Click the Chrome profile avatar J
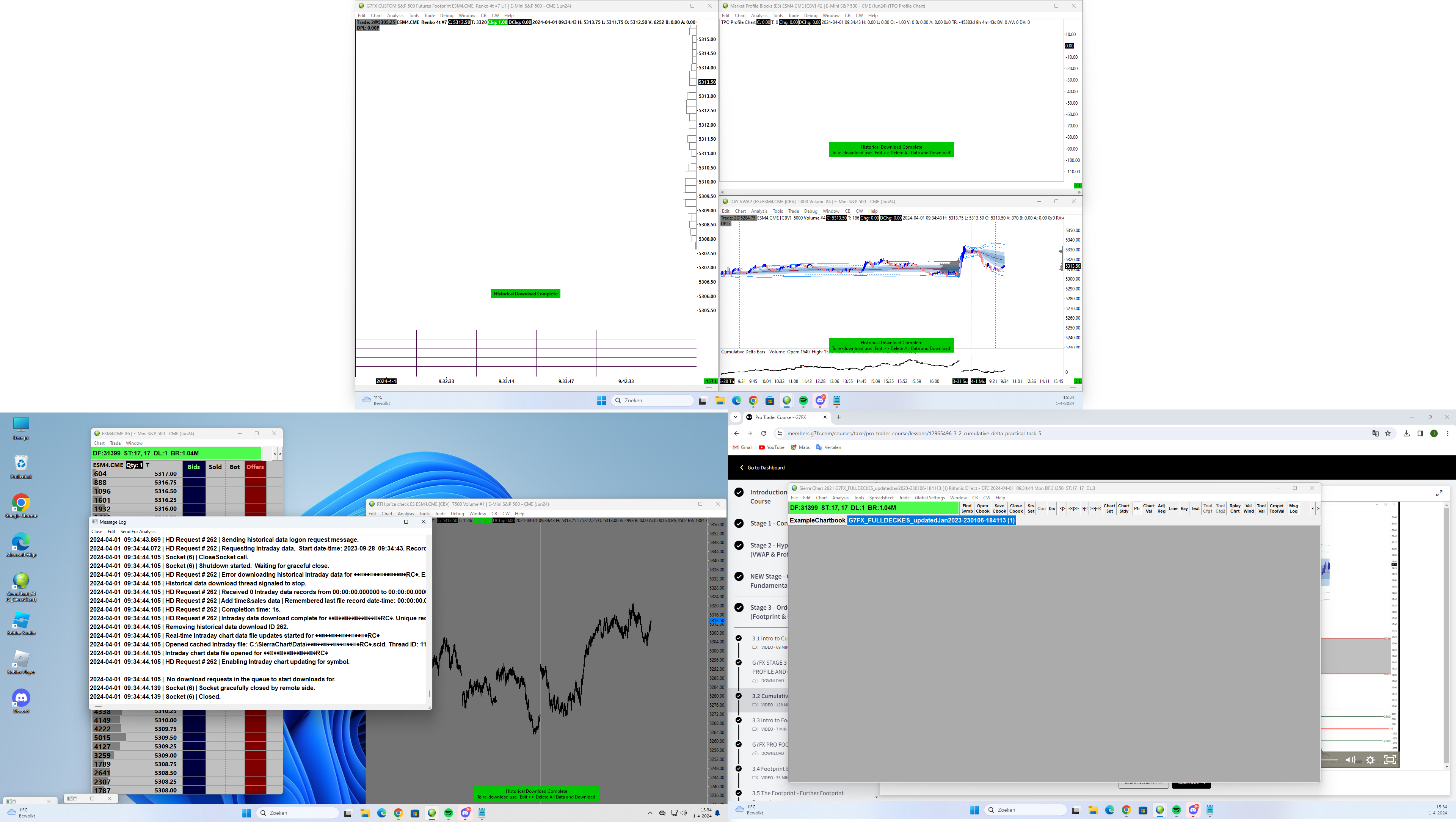The width and height of the screenshot is (1456, 822). coord(1434,434)
